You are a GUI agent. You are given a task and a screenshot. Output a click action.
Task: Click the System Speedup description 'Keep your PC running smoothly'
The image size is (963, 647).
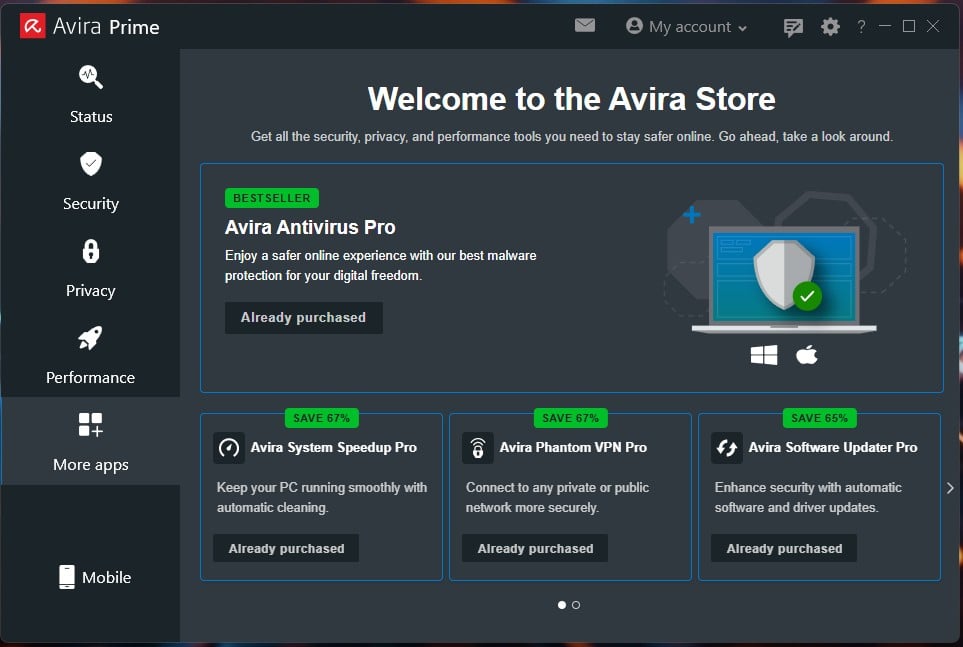(322, 497)
